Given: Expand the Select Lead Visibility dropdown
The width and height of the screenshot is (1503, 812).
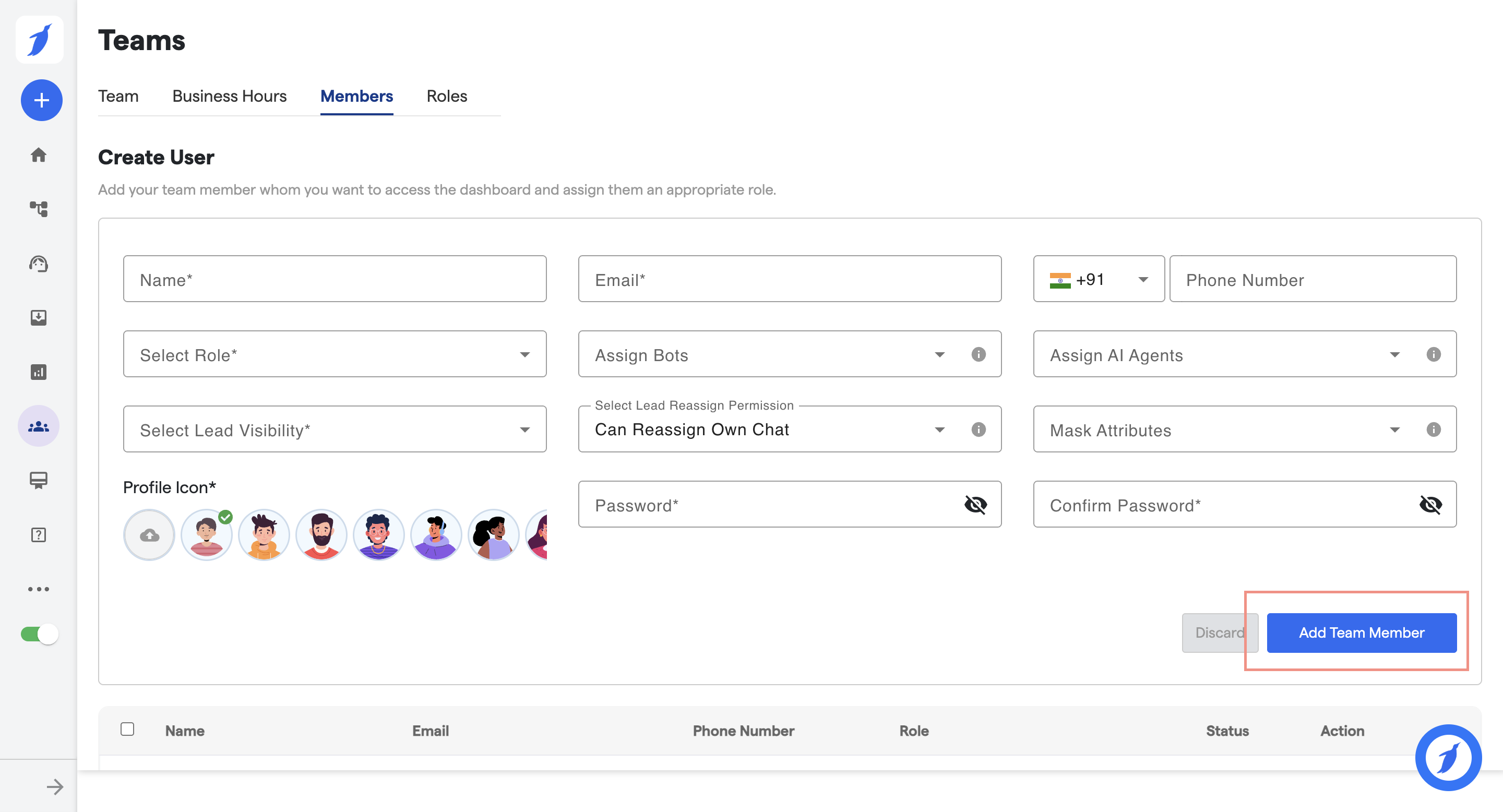Looking at the screenshot, I should (335, 429).
